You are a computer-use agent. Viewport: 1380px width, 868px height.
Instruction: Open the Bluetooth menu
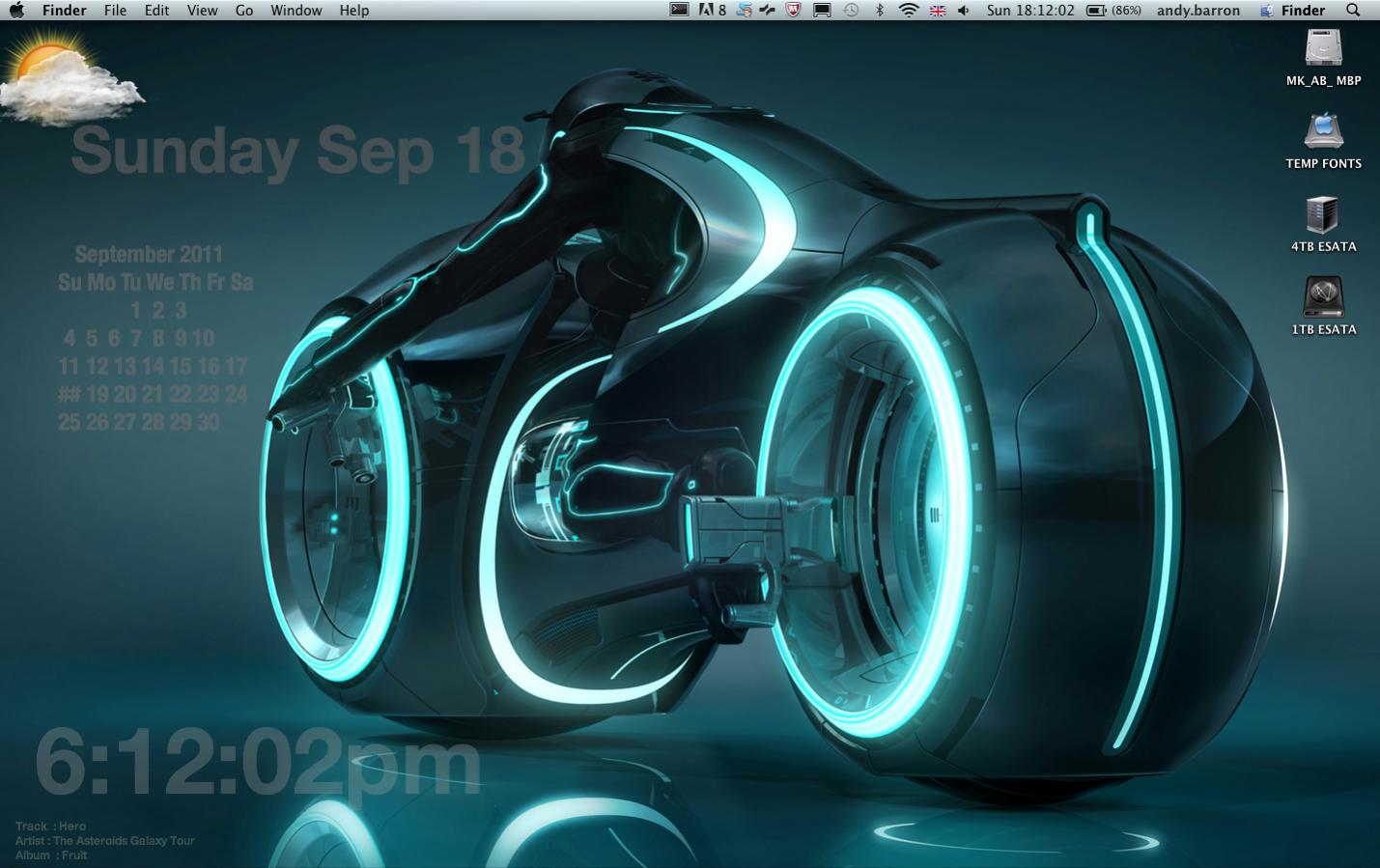pyautogui.click(x=879, y=10)
